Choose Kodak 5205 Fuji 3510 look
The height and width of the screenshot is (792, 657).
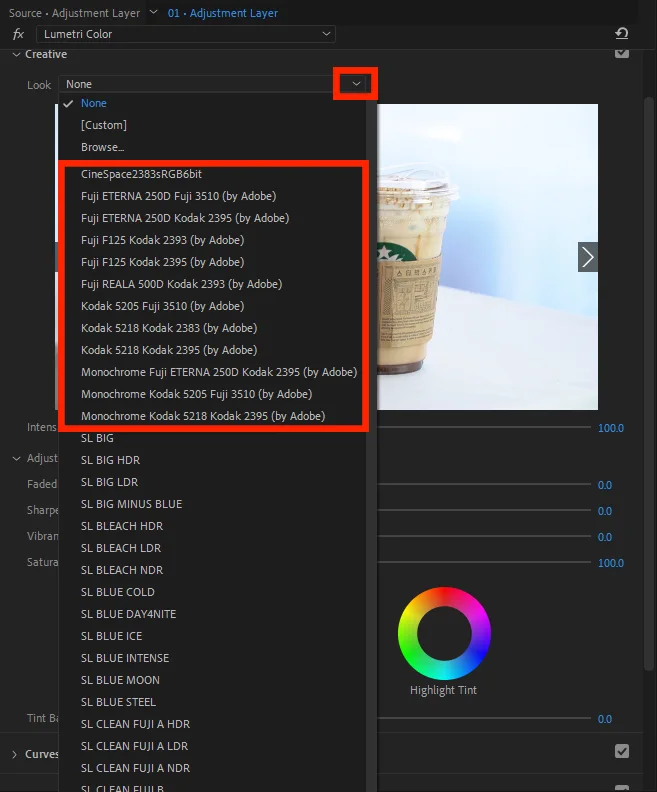click(212, 306)
